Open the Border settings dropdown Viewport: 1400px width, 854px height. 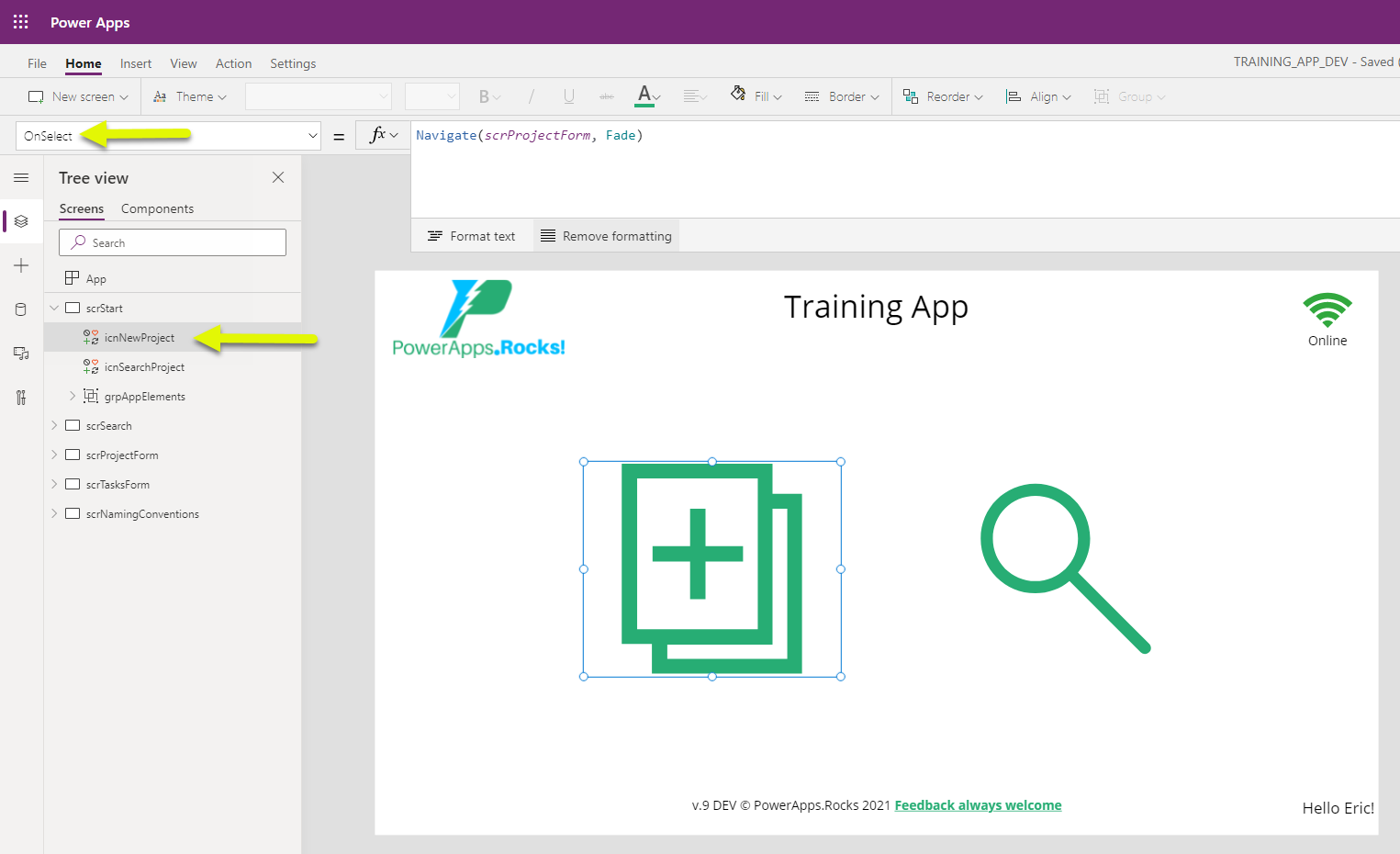[x=842, y=96]
